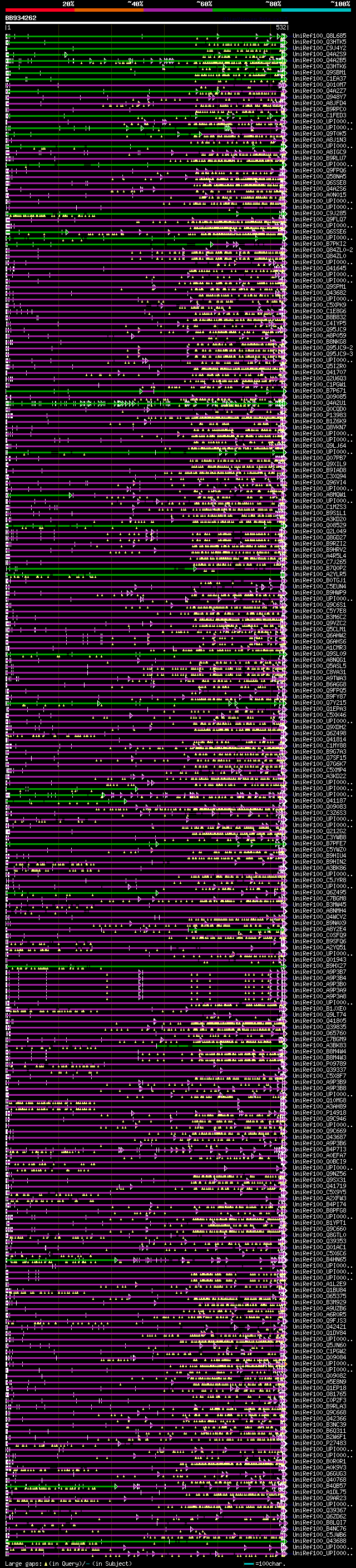Screen dimensions: 356x1568
Task: Select UniRef100_Q08529 label
Action: click(x=319, y=525)
